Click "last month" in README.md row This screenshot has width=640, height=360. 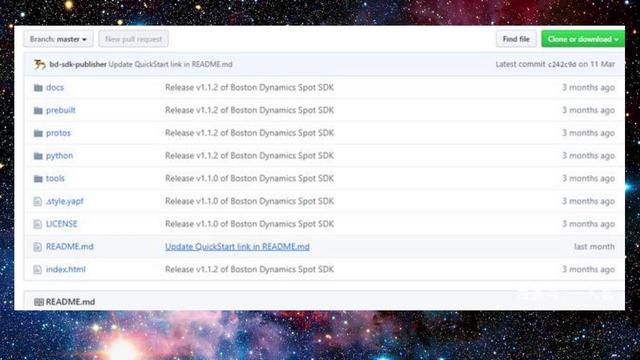[x=594, y=247]
